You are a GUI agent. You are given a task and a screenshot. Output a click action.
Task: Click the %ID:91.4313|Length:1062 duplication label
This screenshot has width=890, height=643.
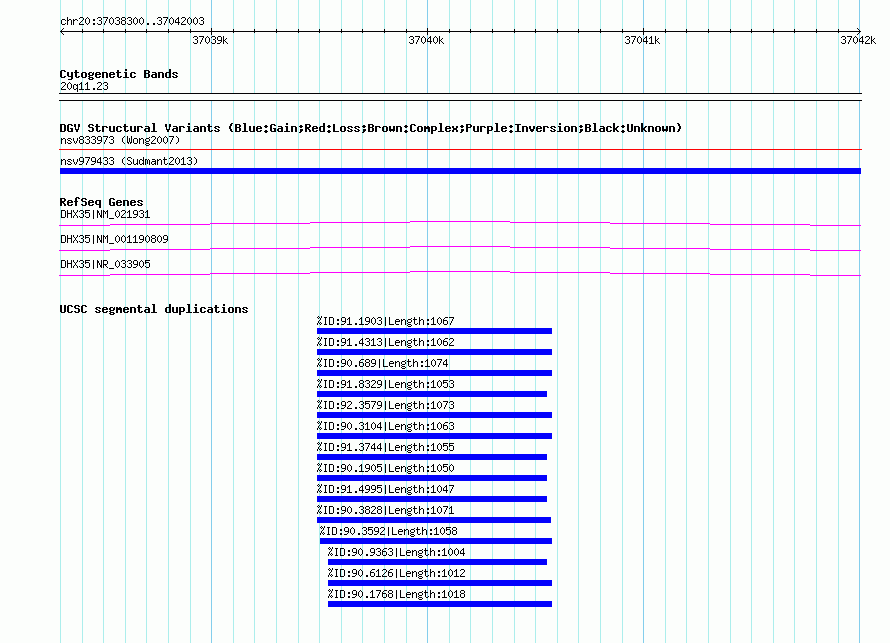click(x=385, y=342)
